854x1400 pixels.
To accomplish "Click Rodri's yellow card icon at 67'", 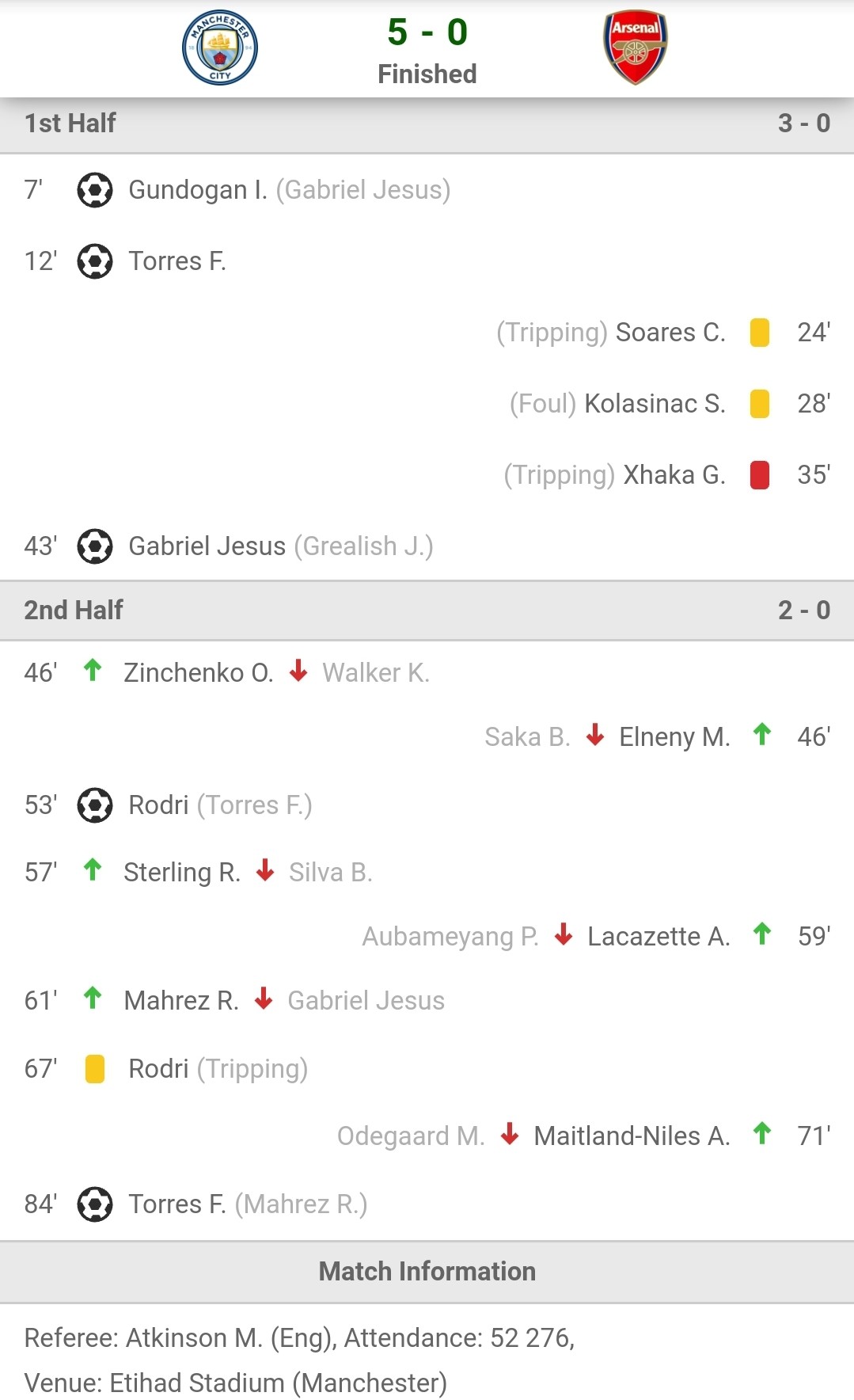I will (95, 1069).
